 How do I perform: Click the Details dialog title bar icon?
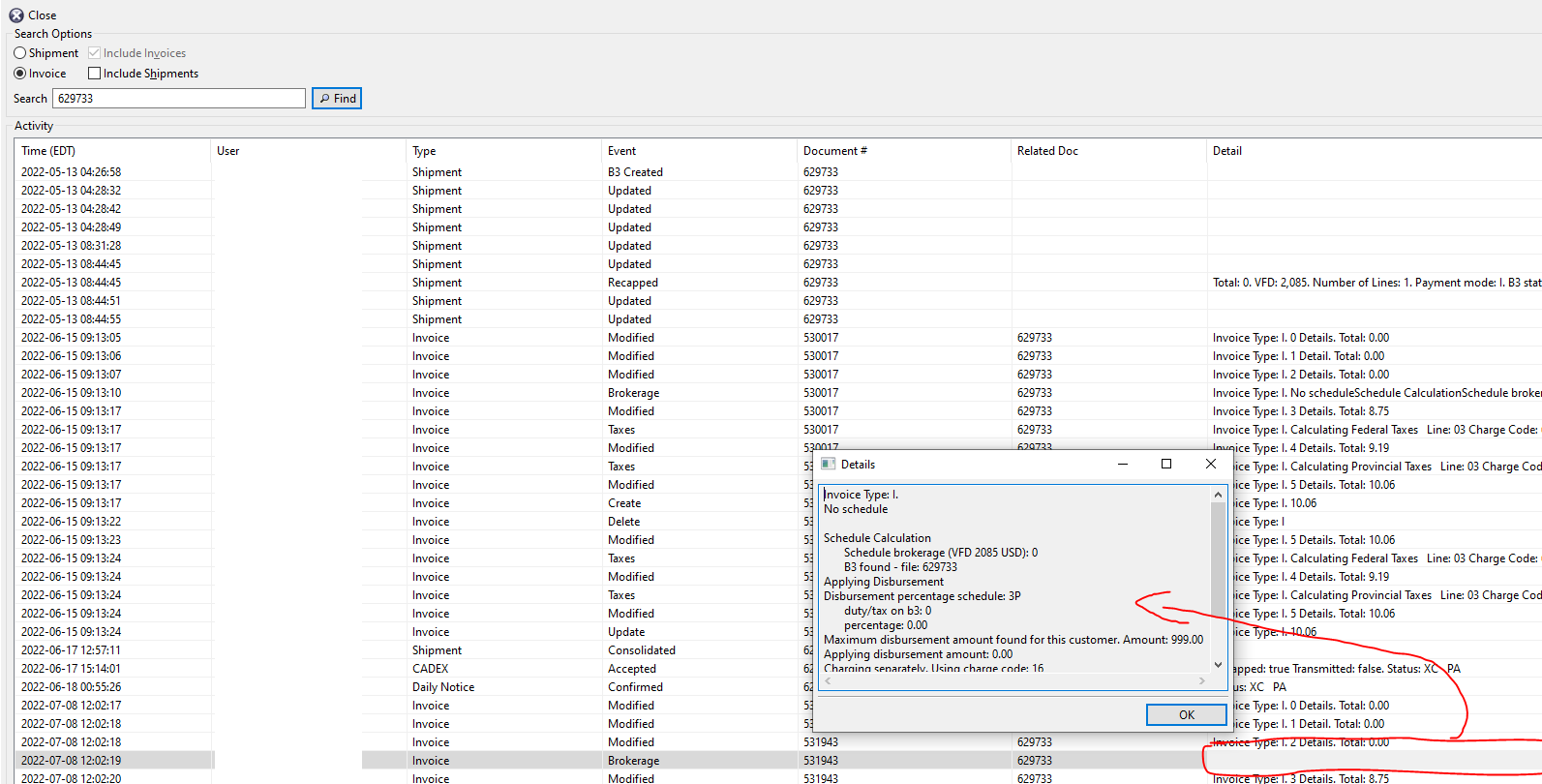coord(828,465)
